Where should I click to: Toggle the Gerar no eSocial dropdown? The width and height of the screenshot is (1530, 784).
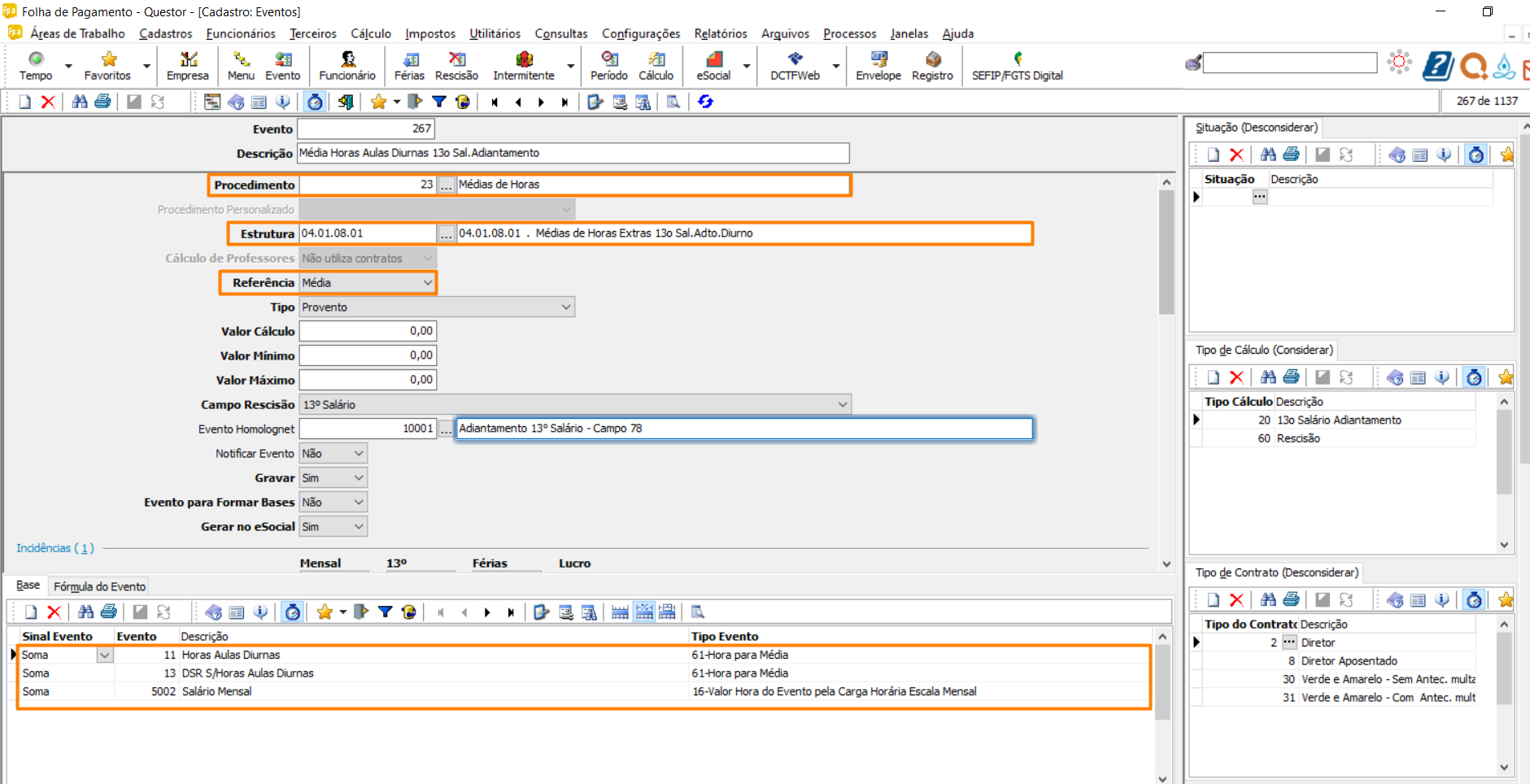point(358,527)
